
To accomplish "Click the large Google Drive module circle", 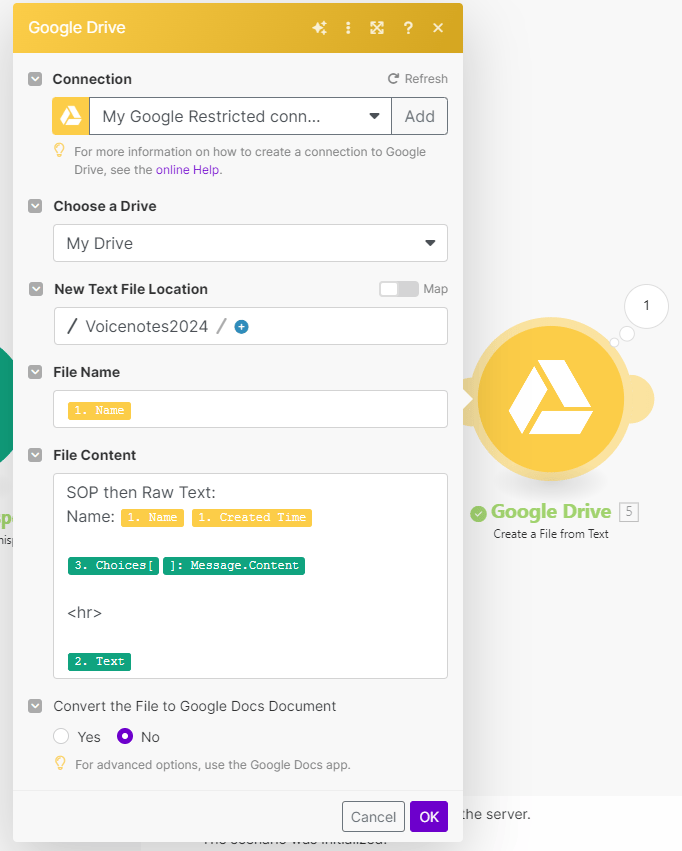I will pos(551,399).
